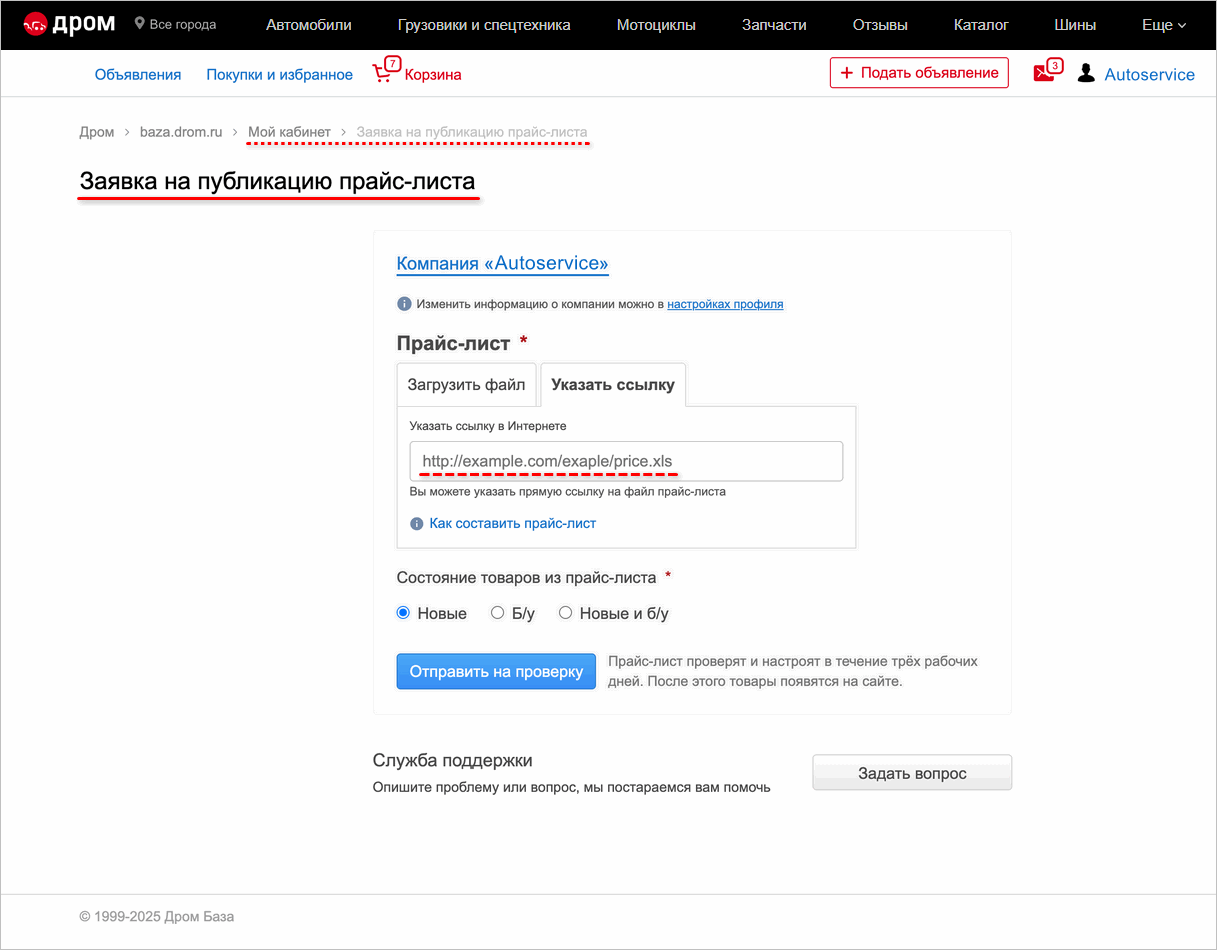
Task: Open the shopping cart with 7 items
Action: [385, 72]
